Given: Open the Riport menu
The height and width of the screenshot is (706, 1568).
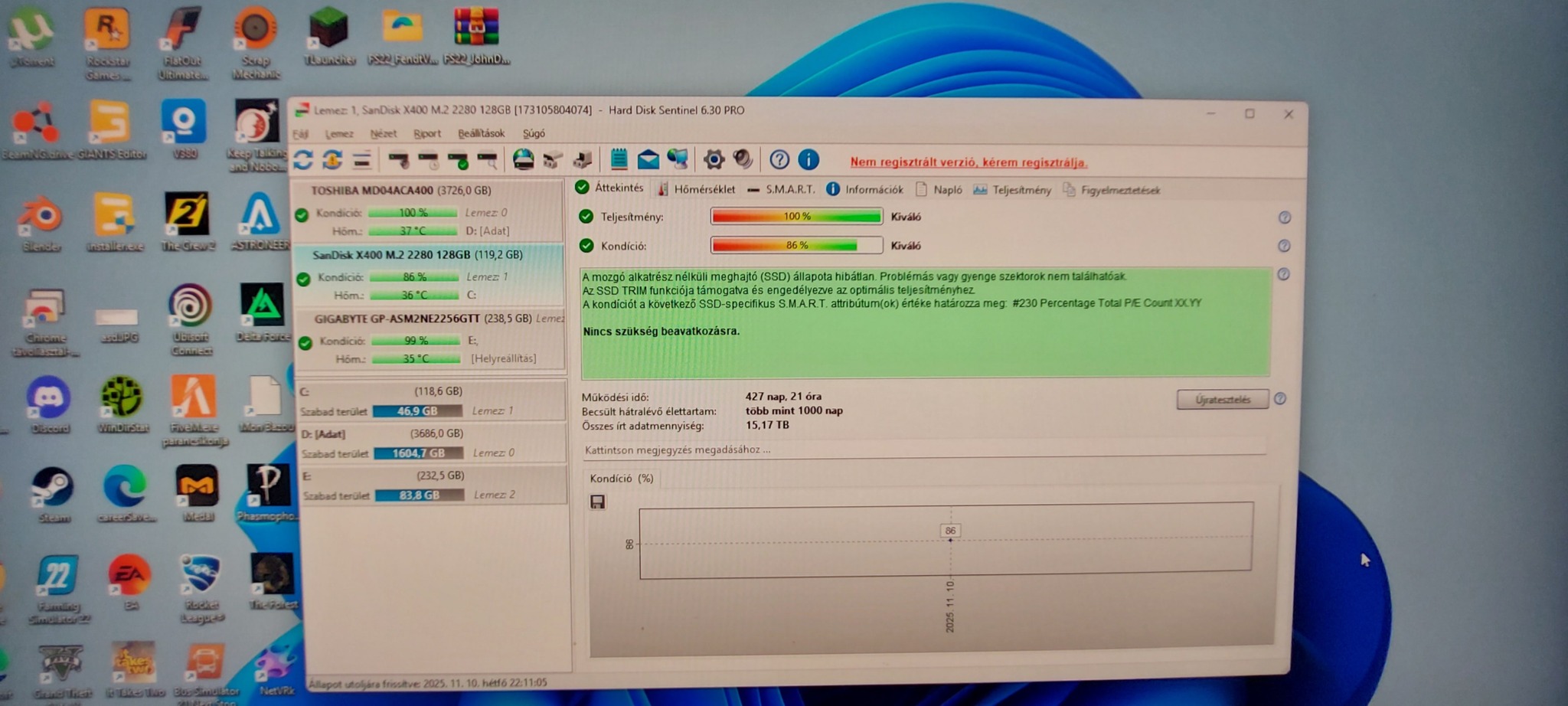Looking at the screenshot, I should pyautogui.click(x=427, y=134).
